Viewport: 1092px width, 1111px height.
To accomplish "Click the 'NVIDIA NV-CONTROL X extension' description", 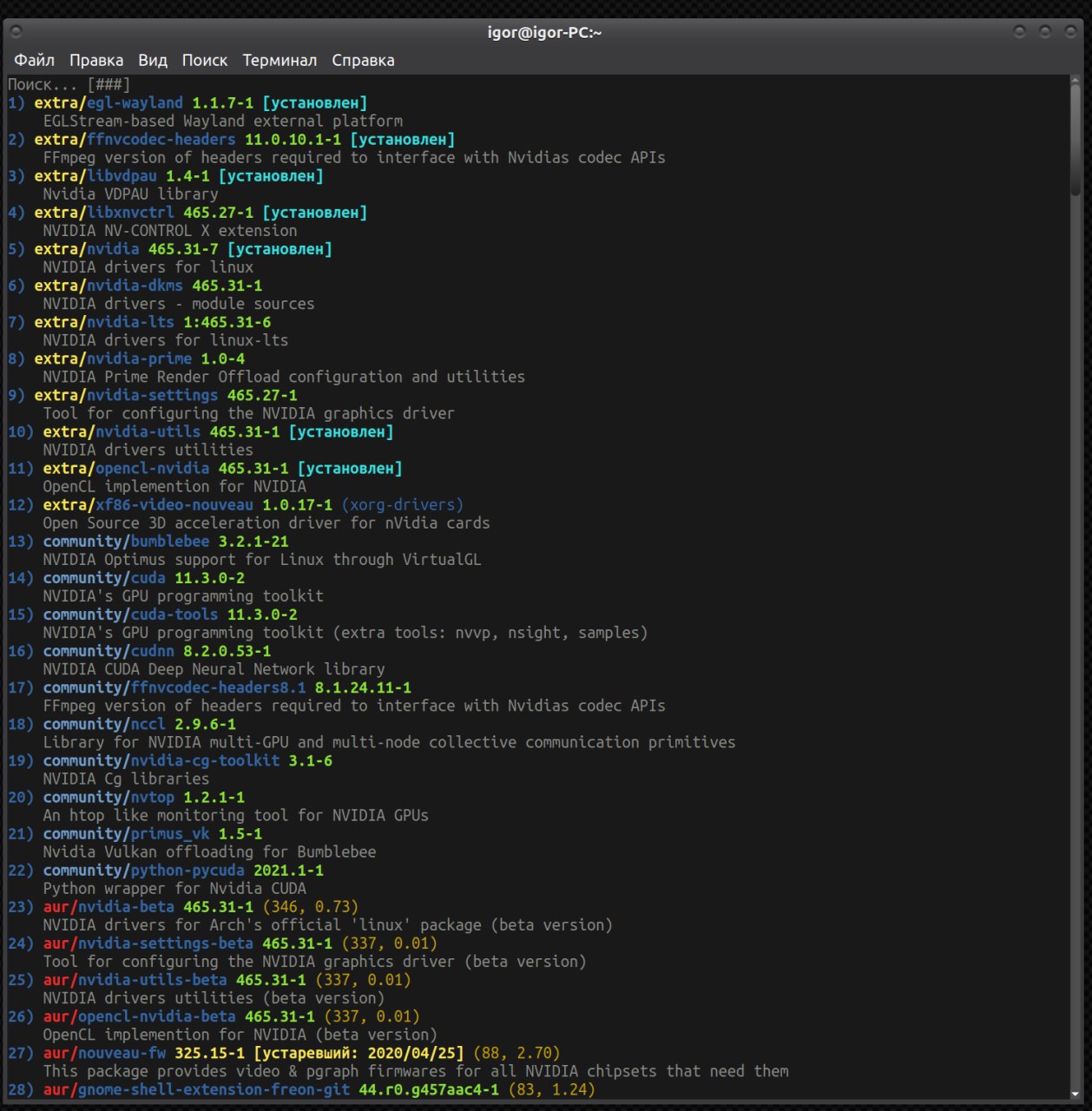I will 170,230.
